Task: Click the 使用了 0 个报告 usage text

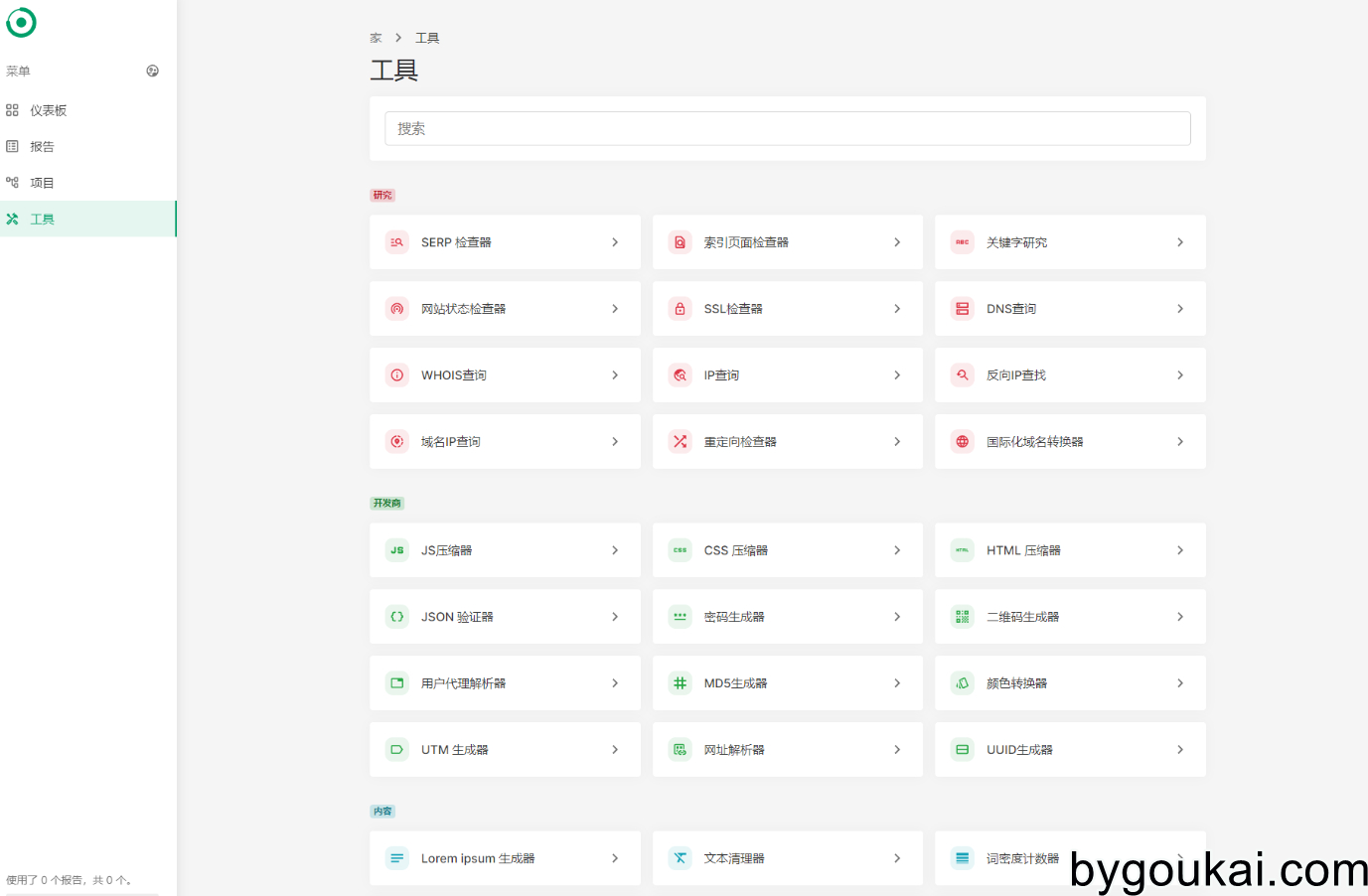Action: point(69,880)
